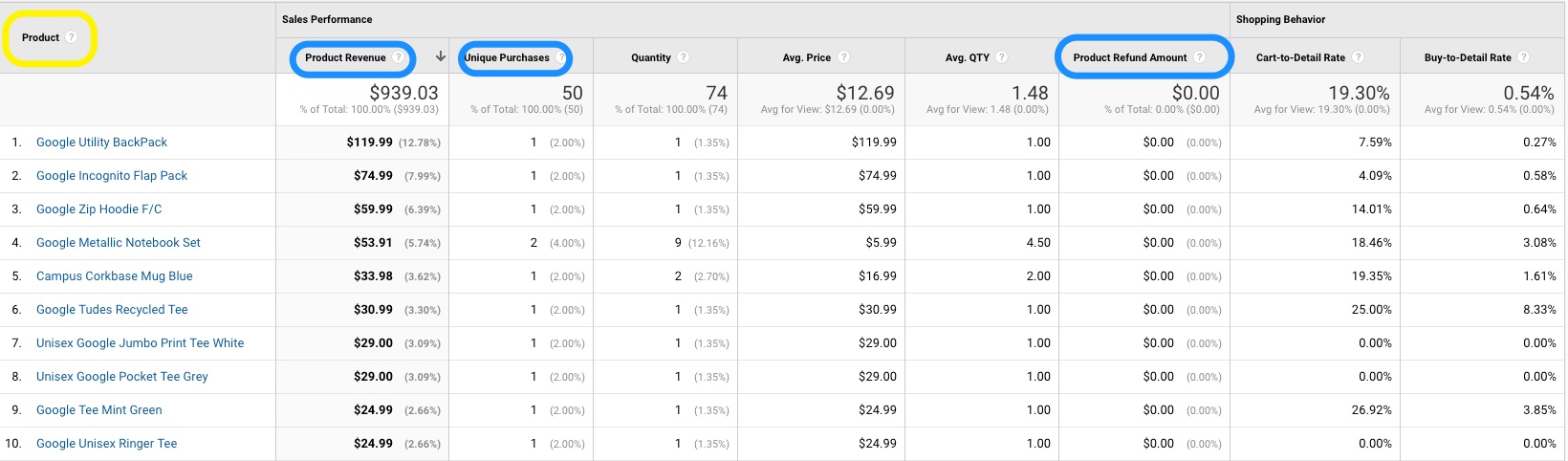Sort by Product Refund Amount header

1129,57
